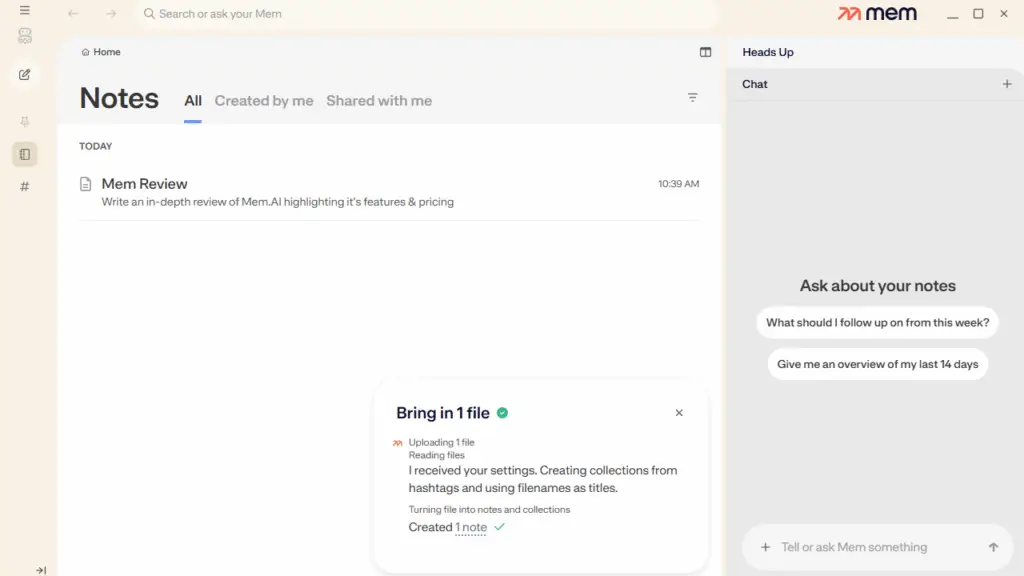Open the Mem Review note

pos(145,184)
